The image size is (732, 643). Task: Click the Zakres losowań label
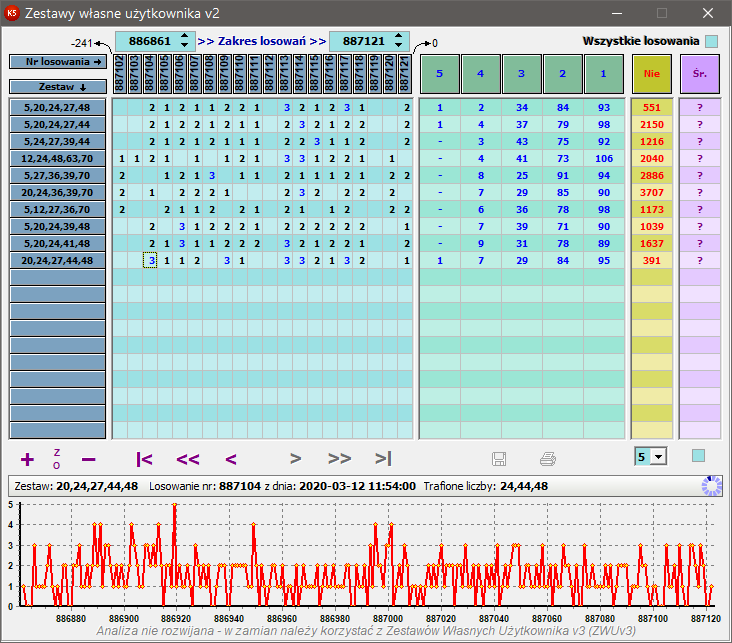262,41
